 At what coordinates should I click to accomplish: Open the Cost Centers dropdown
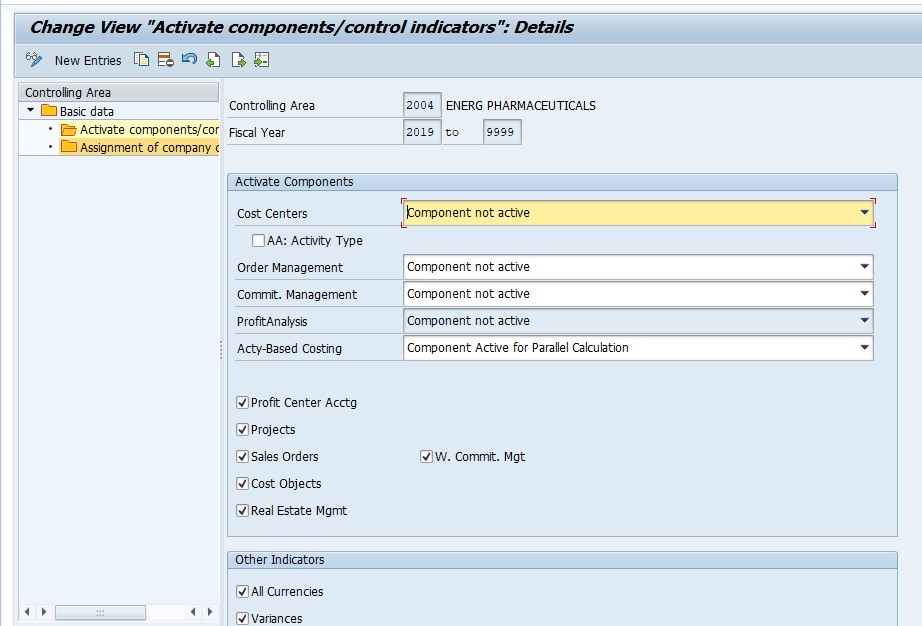(x=864, y=213)
